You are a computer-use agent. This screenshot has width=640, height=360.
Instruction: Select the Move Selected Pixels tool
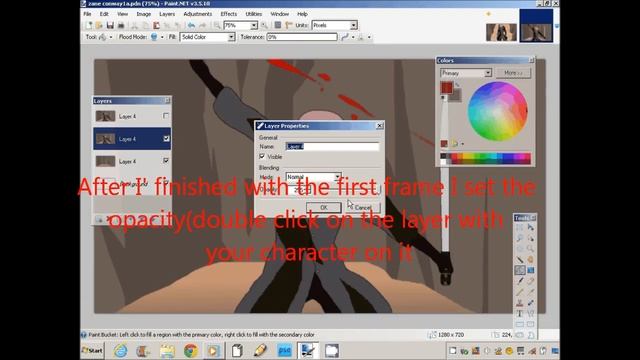(531, 227)
